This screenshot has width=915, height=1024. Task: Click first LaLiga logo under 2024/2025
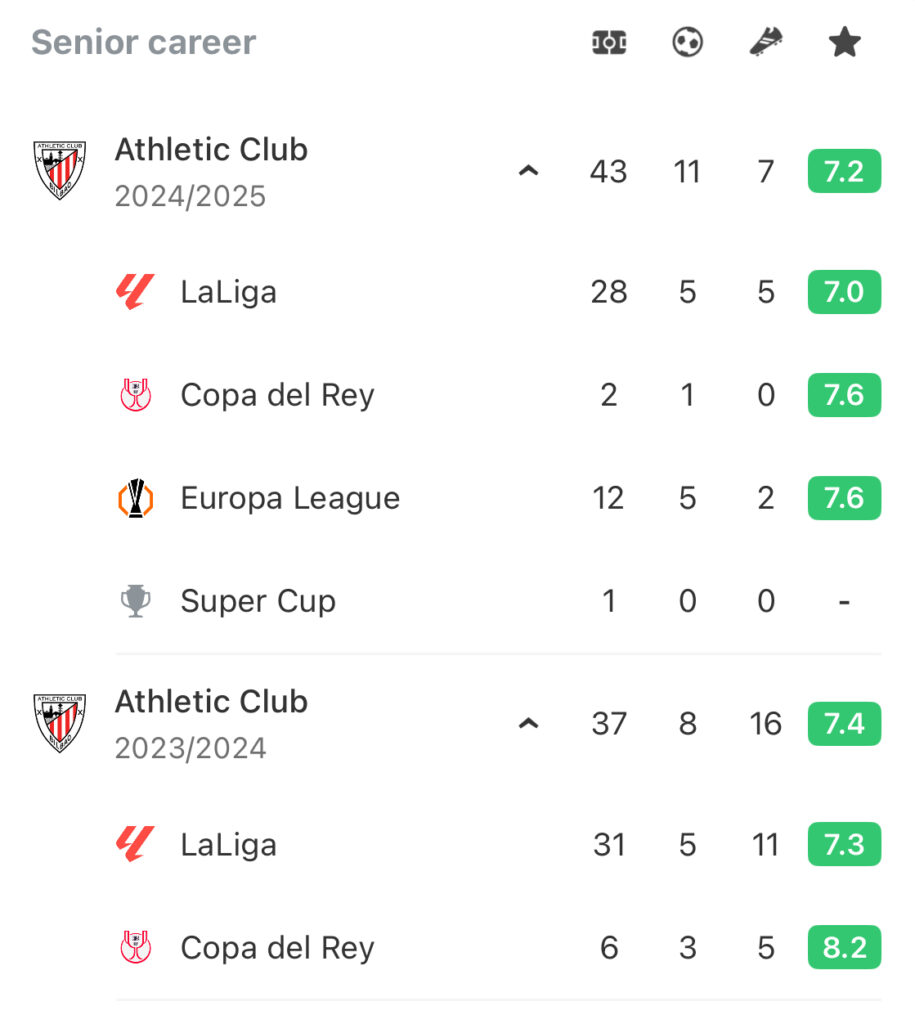(x=135, y=291)
